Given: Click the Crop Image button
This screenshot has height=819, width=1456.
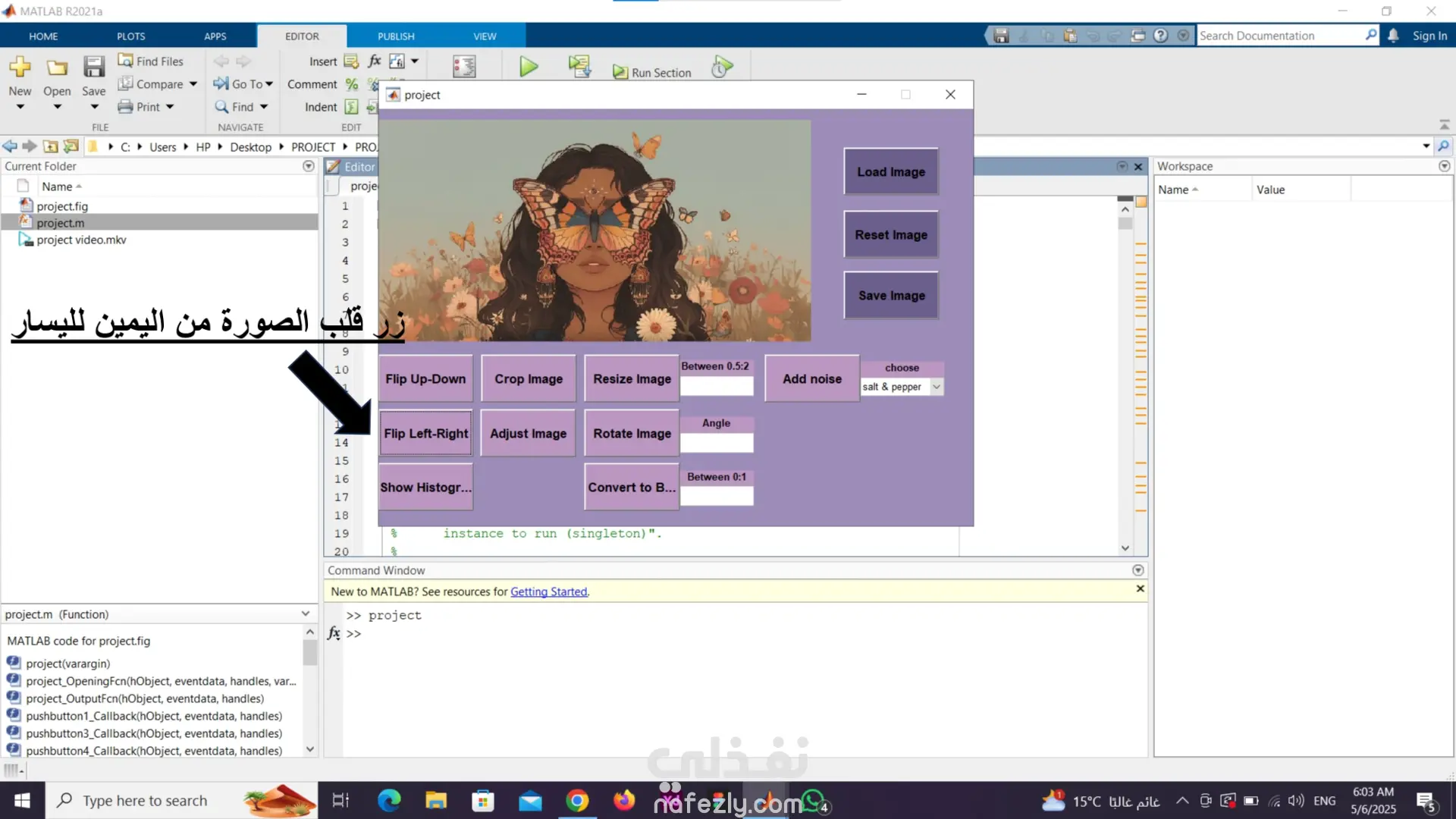Looking at the screenshot, I should pyautogui.click(x=529, y=378).
